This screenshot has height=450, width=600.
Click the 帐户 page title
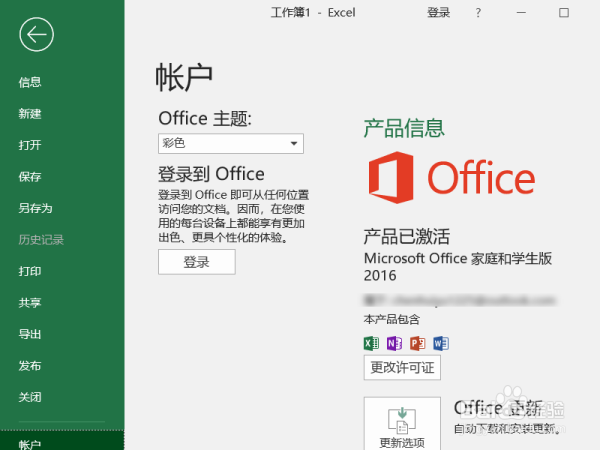[x=184, y=78]
